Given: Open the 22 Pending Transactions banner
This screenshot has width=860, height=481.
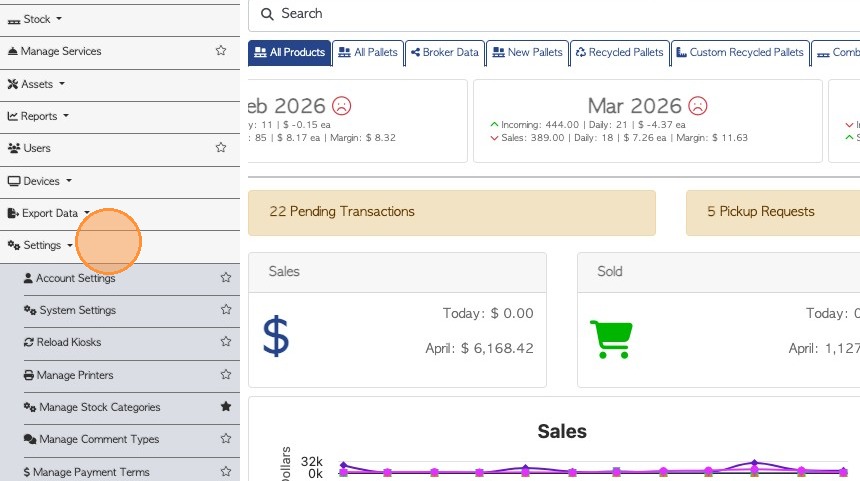Looking at the screenshot, I should (x=451, y=212).
